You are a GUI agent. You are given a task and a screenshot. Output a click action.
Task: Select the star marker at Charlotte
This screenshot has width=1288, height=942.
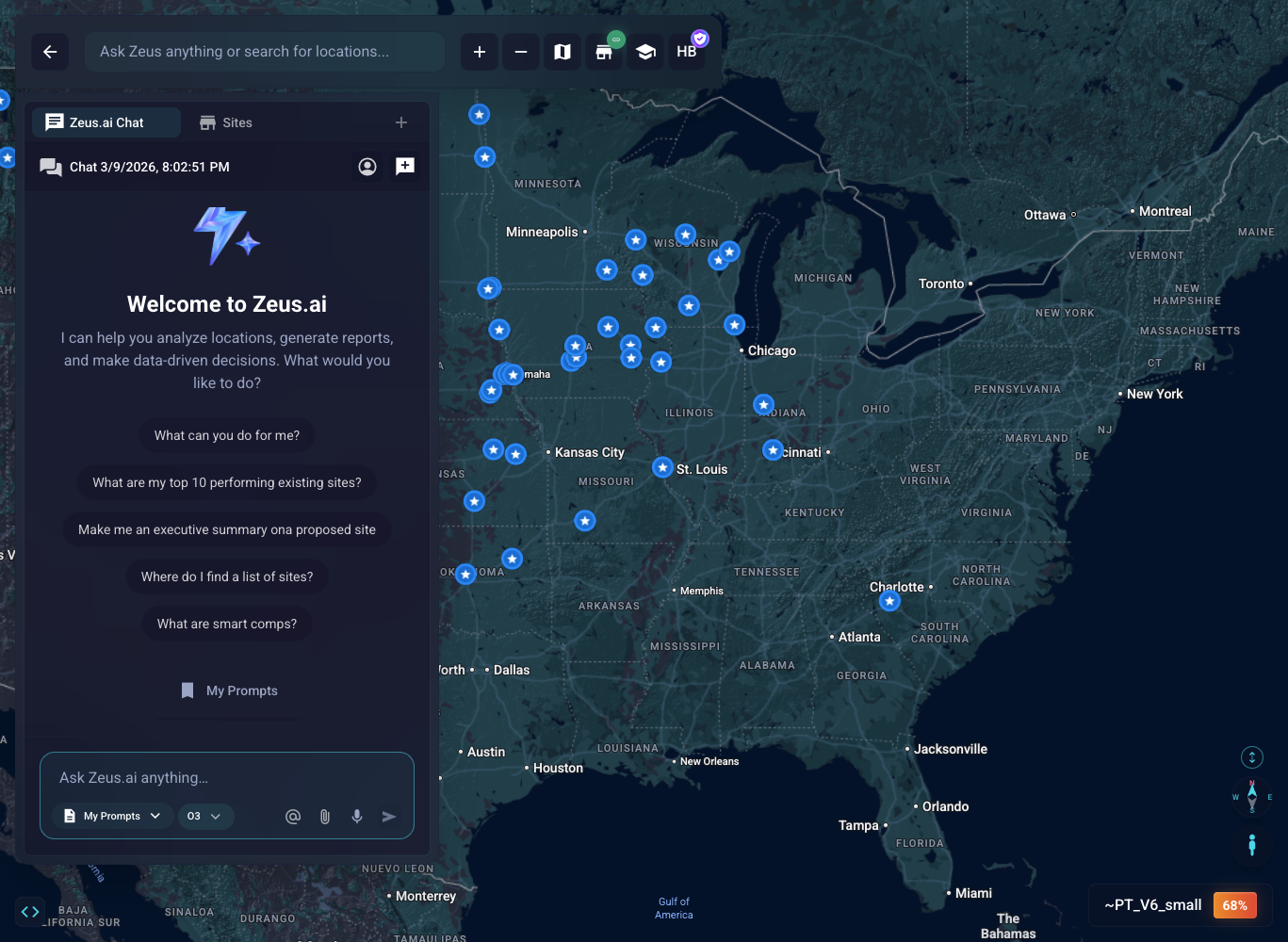tap(889, 601)
